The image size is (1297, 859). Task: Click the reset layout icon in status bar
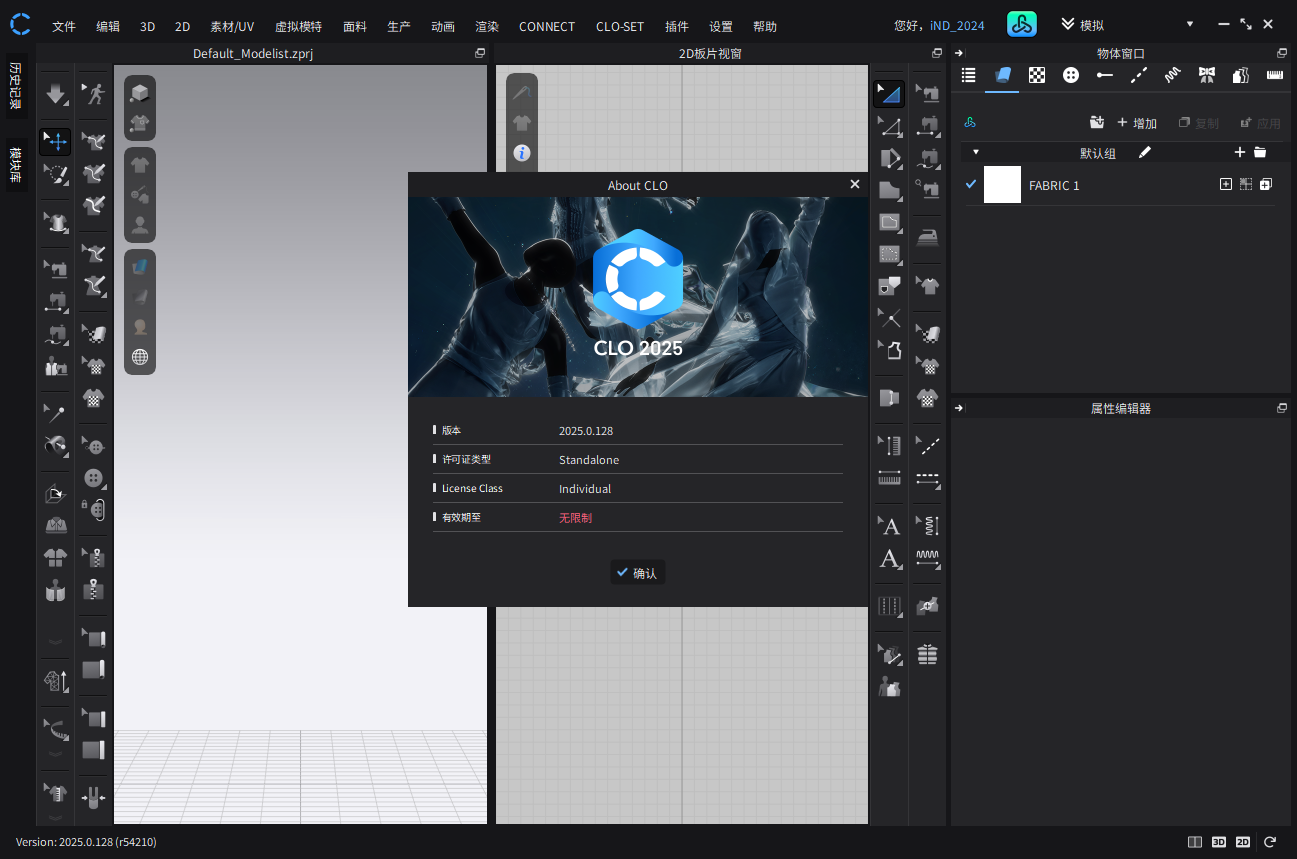pyautogui.click(x=1270, y=842)
